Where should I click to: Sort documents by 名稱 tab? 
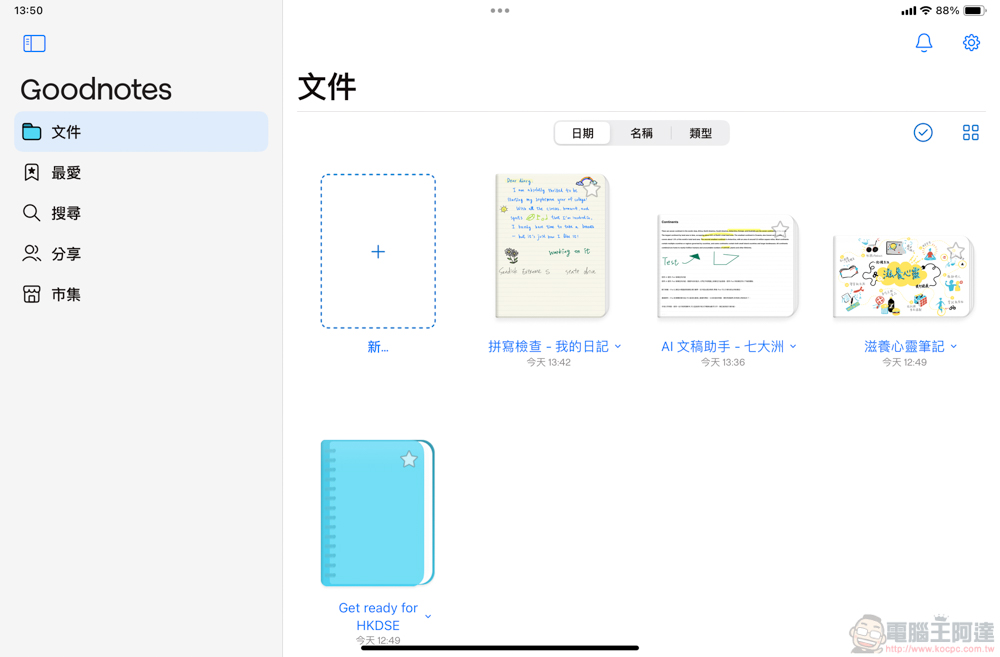(641, 133)
